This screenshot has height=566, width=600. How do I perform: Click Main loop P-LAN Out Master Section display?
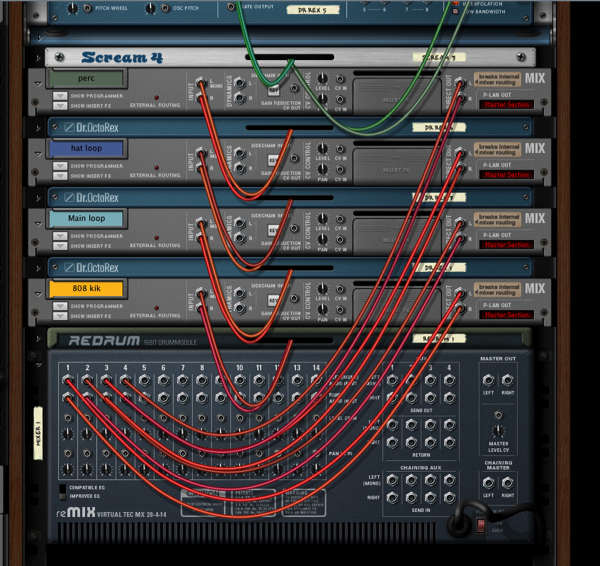(x=506, y=245)
